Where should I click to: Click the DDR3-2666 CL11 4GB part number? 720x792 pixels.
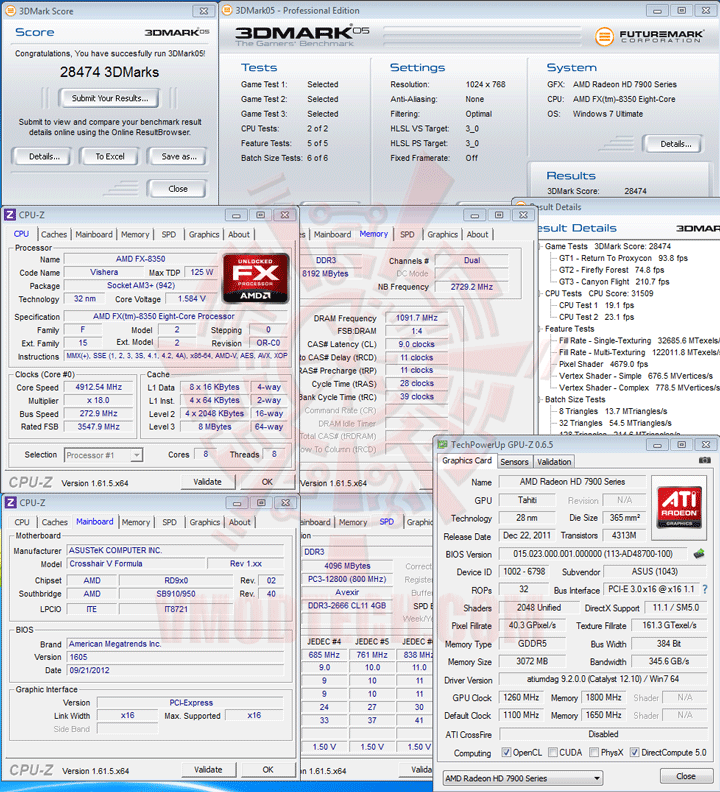[347, 605]
